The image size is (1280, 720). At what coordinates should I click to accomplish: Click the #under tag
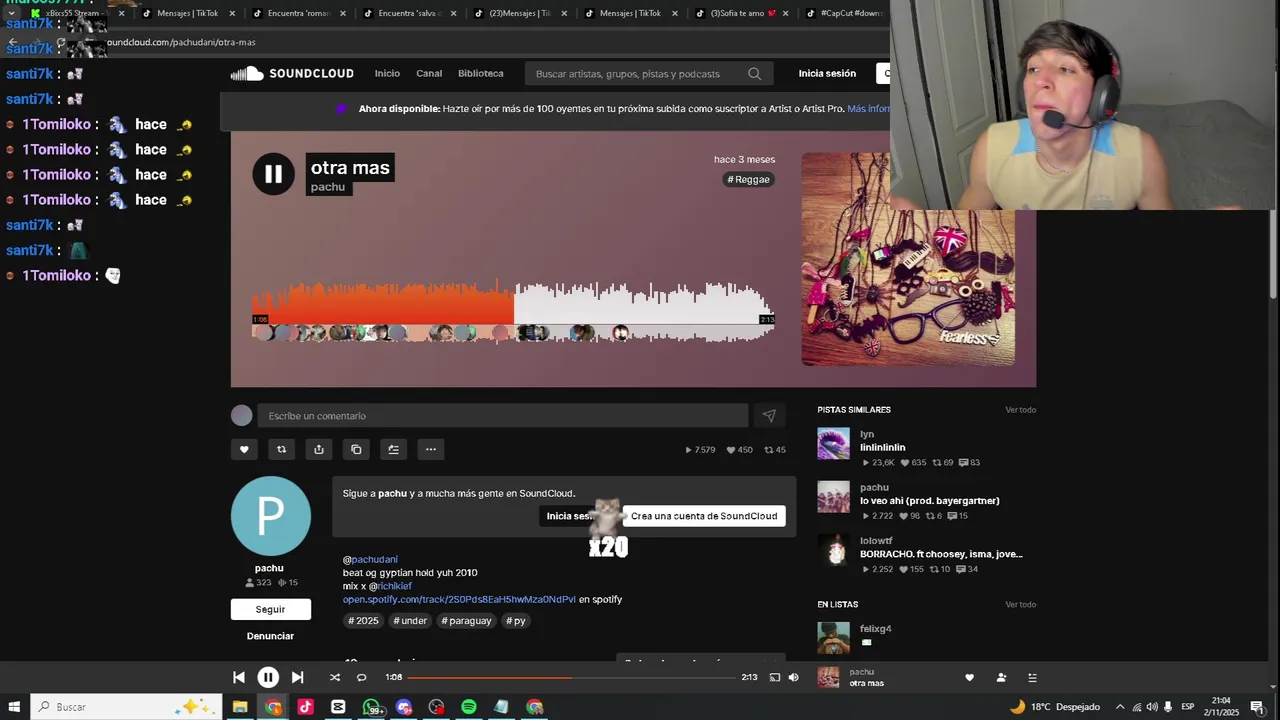click(410, 621)
